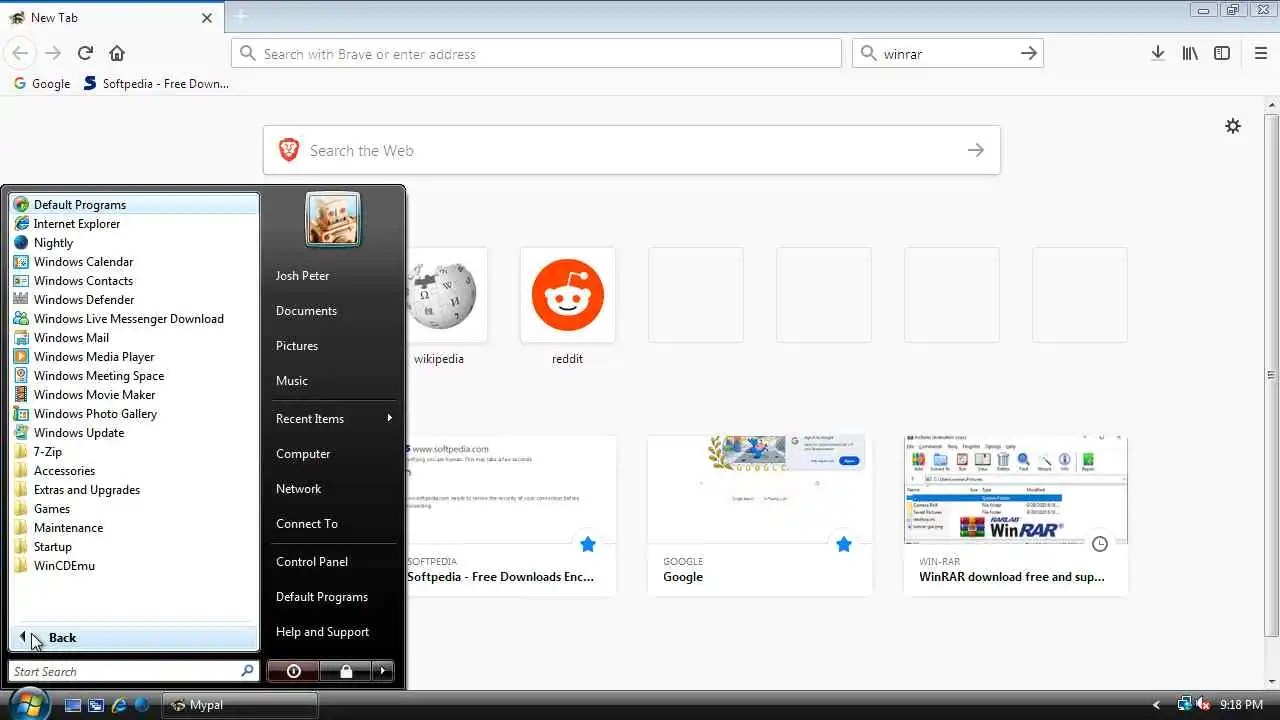This screenshot has width=1280, height=720.
Task: Click Search the Web submit arrow
Action: click(x=976, y=150)
